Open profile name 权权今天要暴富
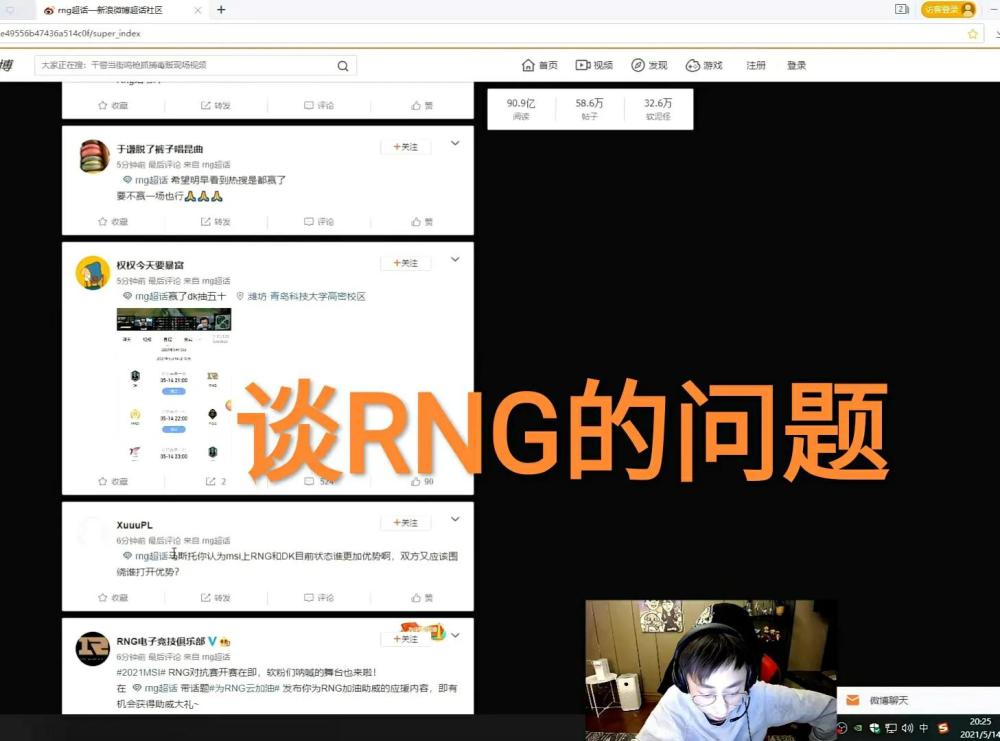The height and width of the screenshot is (741, 1000). tap(150, 265)
